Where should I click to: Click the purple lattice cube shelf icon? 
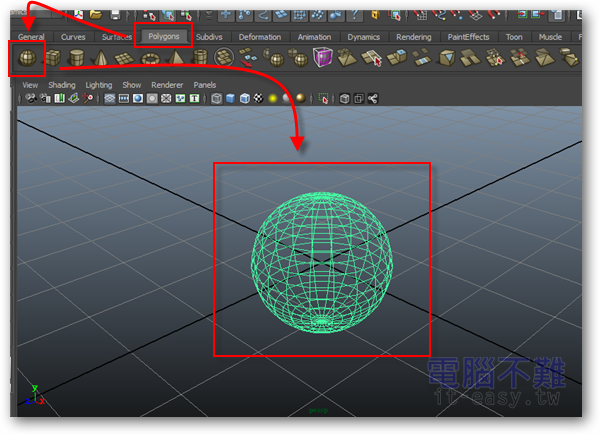click(x=323, y=58)
